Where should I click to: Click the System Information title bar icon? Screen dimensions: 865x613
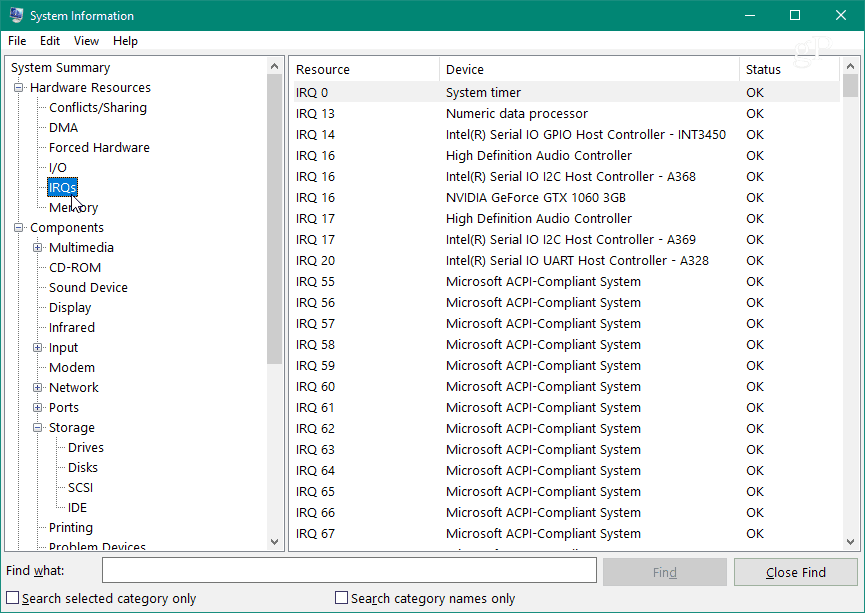pos(16,15)
